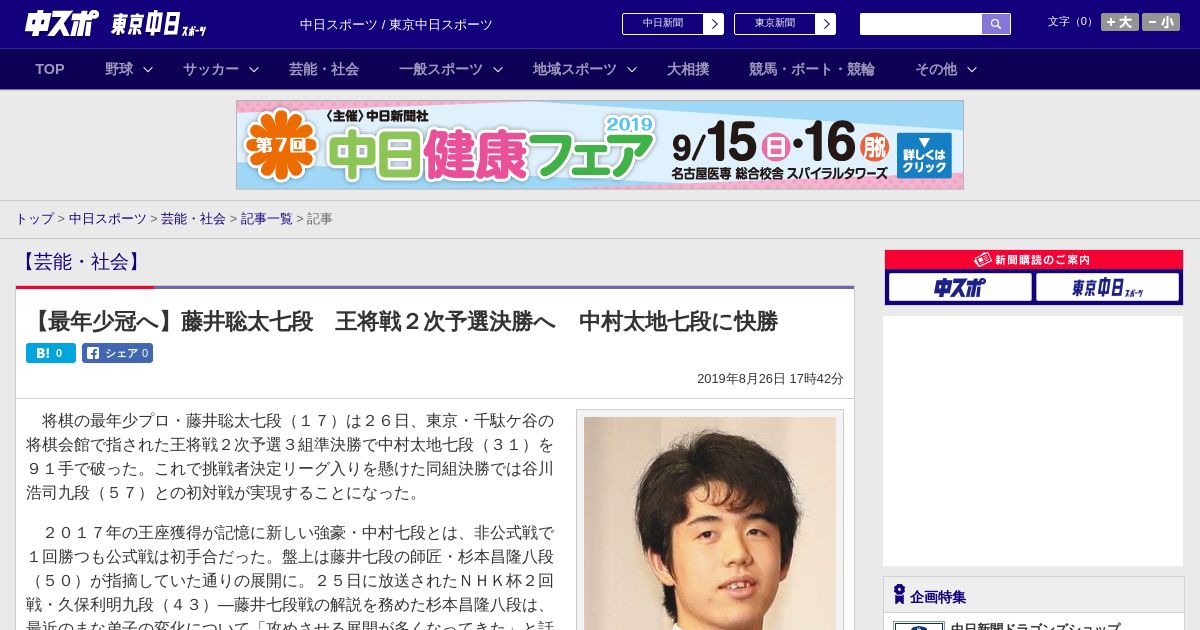1200x630 pixels.
Task: Go to 記事一覧 breadcrumb link
Action: pos(267,218)
